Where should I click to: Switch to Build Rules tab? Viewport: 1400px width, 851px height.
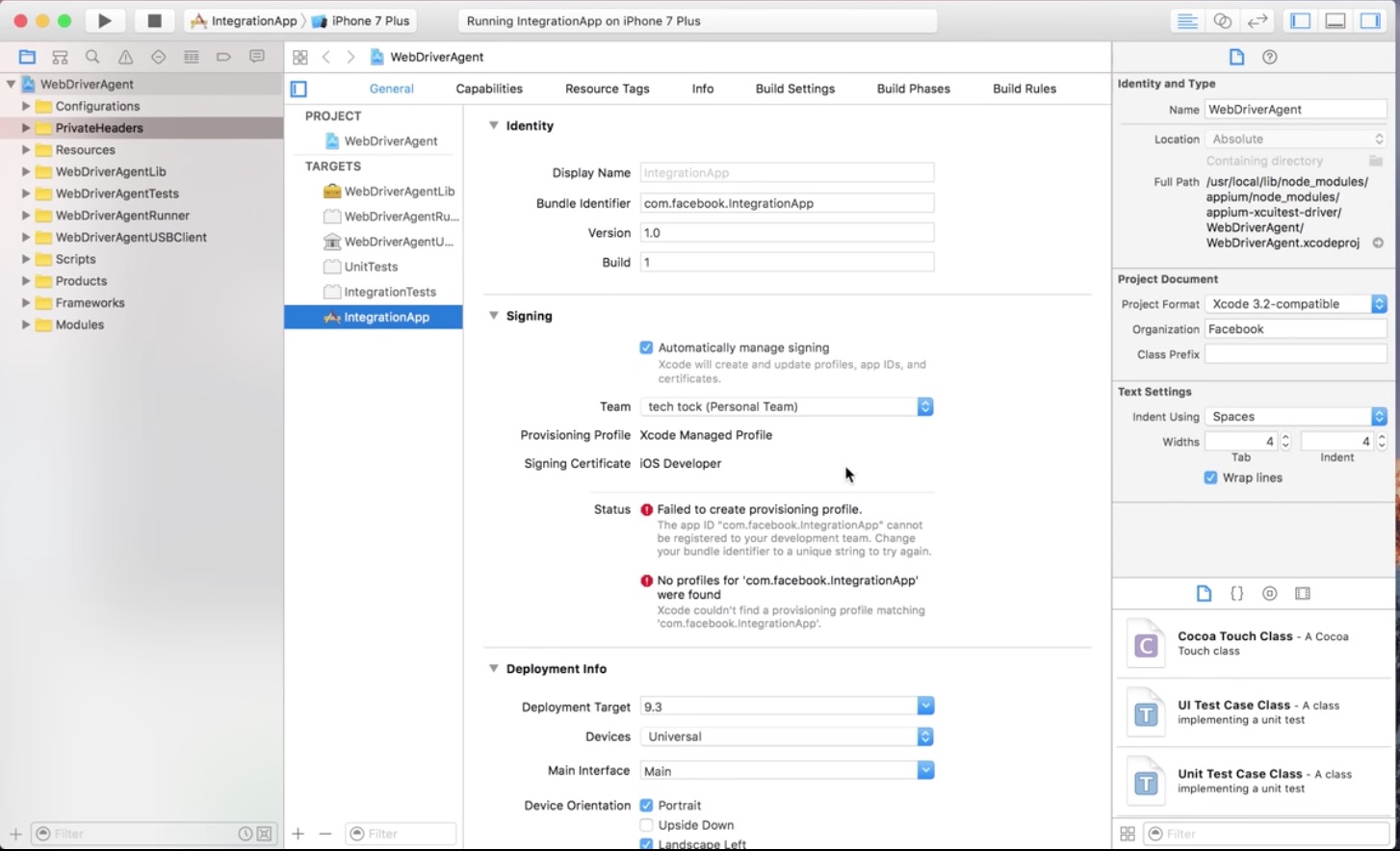1024,89
